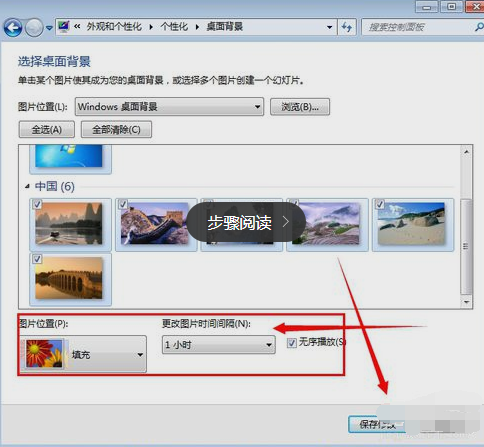This screenshot has width=484, height=447.
Task: Click the search magnifier icon
Action: (479, 27)
